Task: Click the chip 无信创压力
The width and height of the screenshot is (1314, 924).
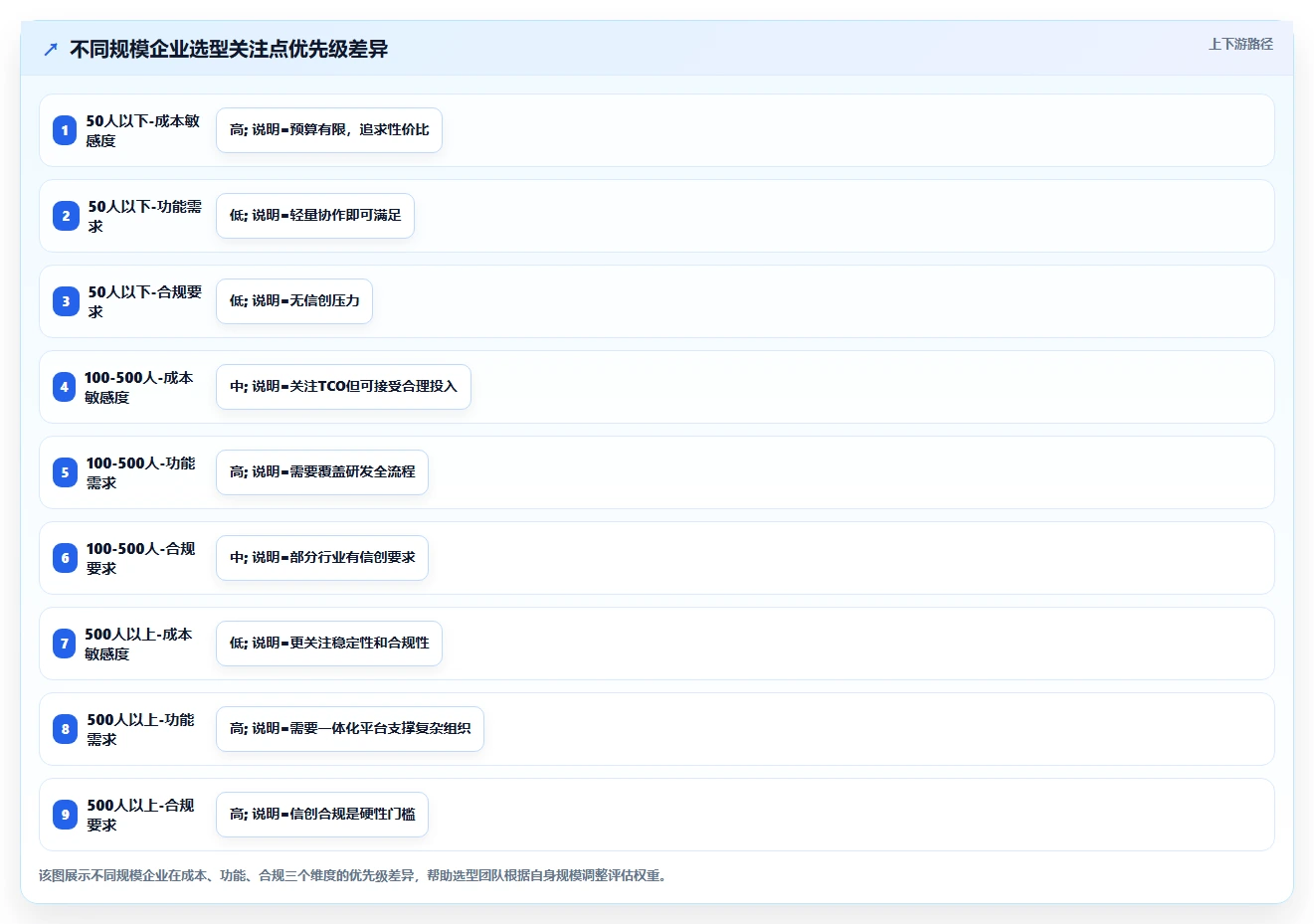Action: click(294, 301)
